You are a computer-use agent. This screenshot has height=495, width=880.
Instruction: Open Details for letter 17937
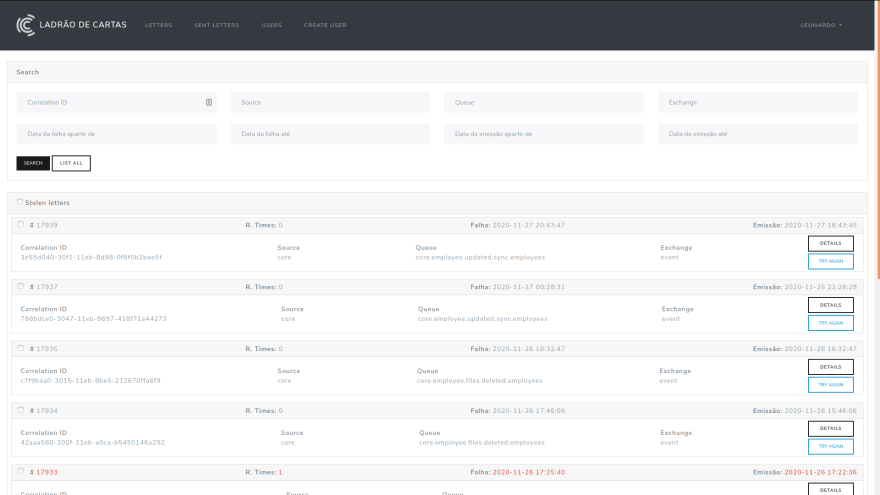click(831, 305)
